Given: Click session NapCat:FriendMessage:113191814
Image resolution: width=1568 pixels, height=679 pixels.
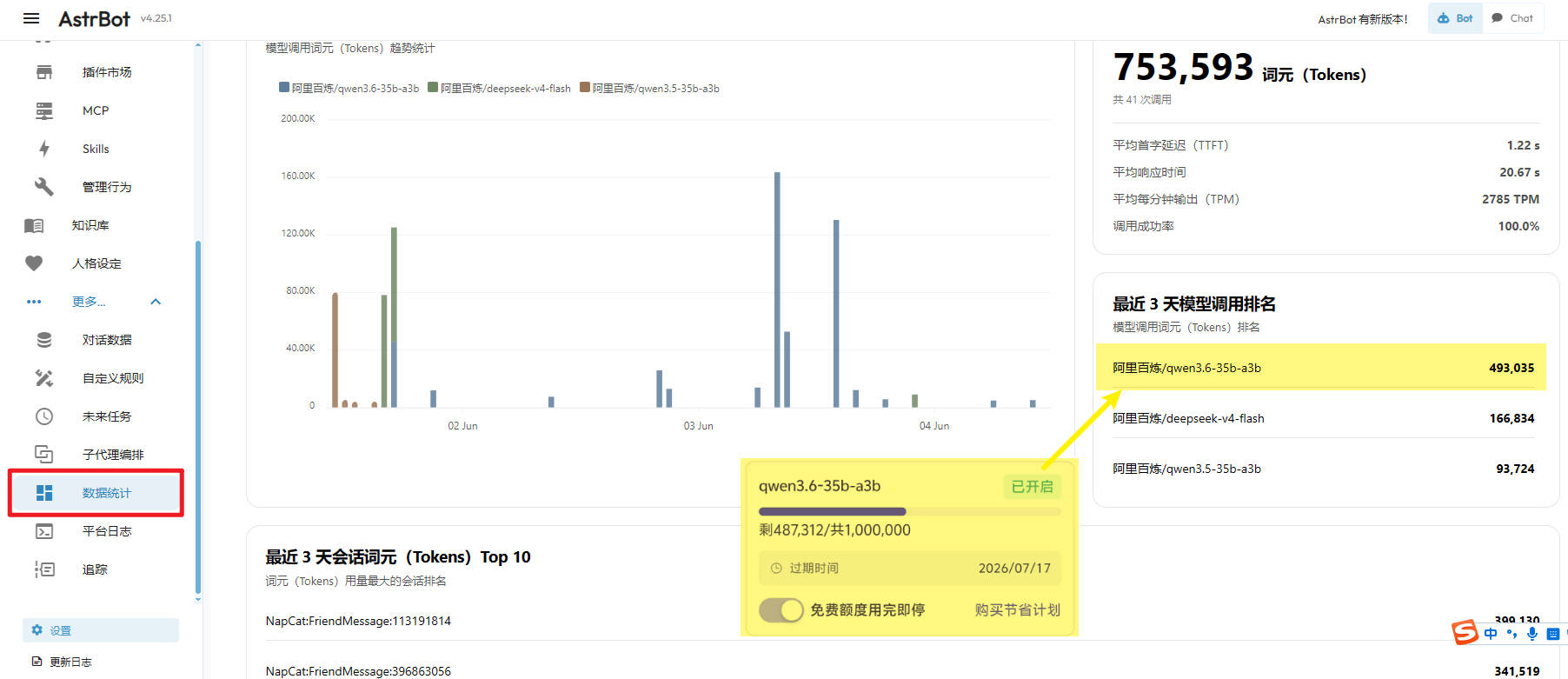Looking at the screenshot, I should point(358,621).
